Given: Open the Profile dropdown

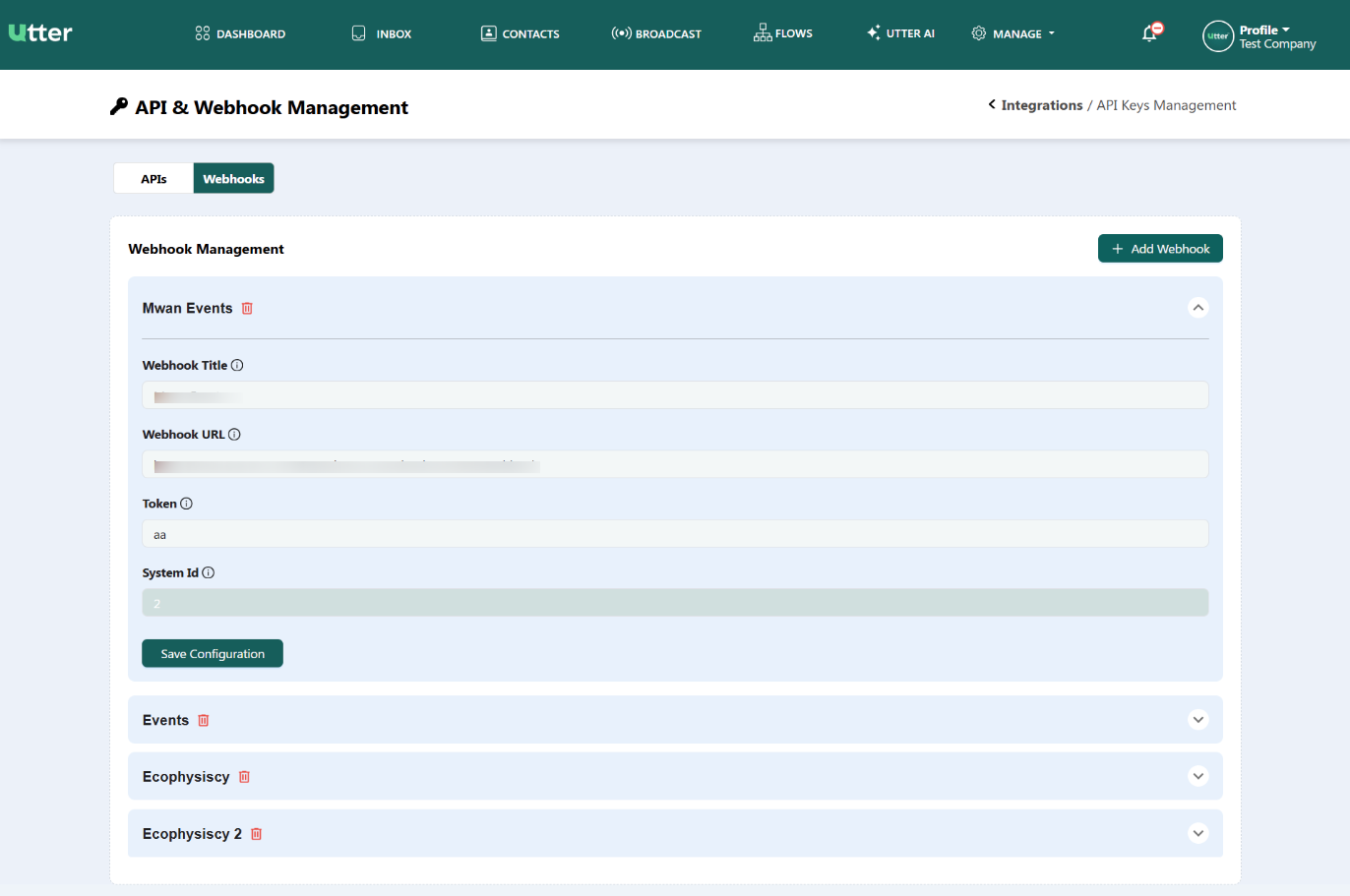Looking at the screenshot, I should tap(1277, 36).
